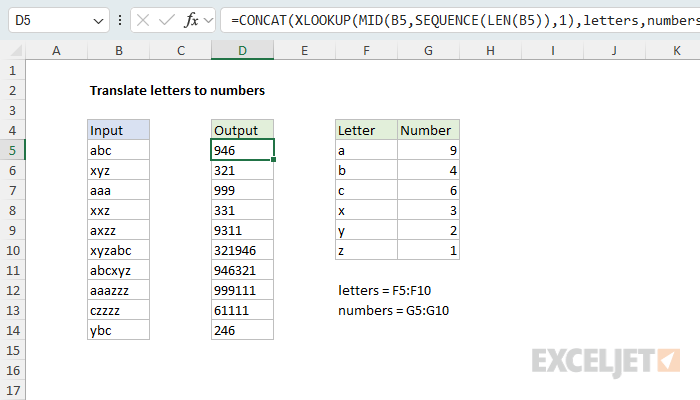Grab the fill handle of cell D5
Screen dimensions: 700x400
[x=273, y=159]
